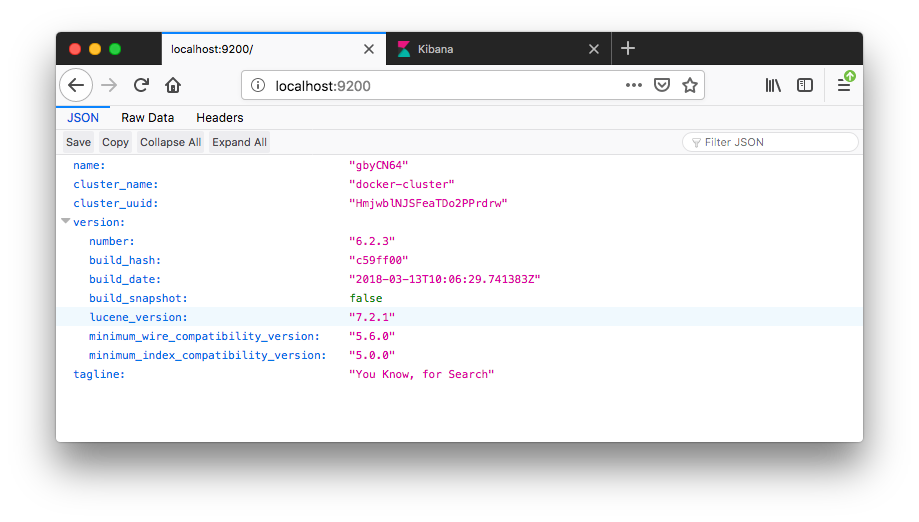This screenshot has height=522, width=919.
Task: Click Collapse All button
Action: click(x=171, y=142)
